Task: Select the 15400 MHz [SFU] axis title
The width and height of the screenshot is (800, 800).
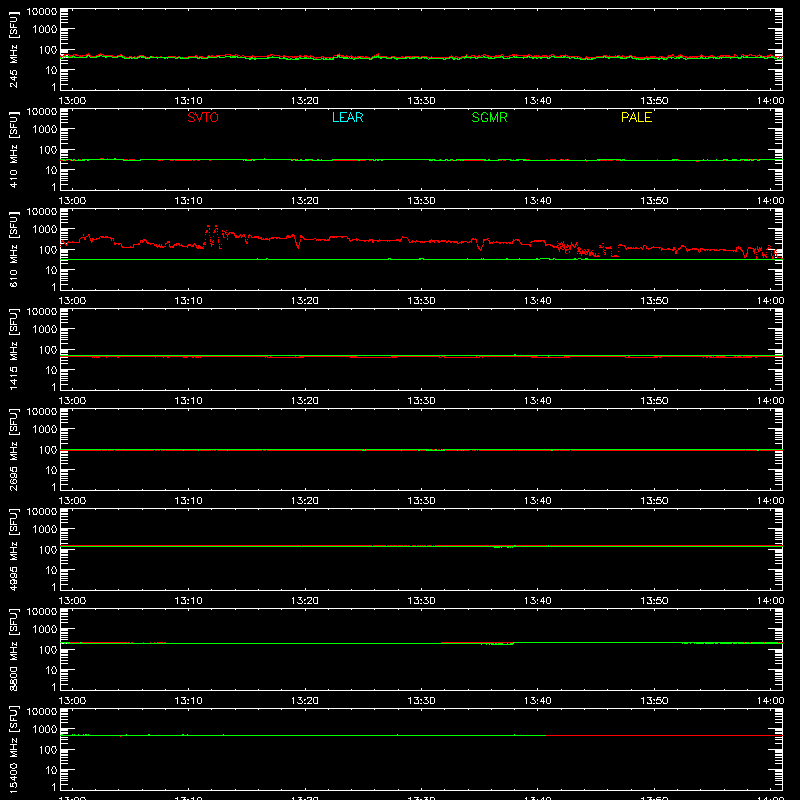Action: point(14,750)
